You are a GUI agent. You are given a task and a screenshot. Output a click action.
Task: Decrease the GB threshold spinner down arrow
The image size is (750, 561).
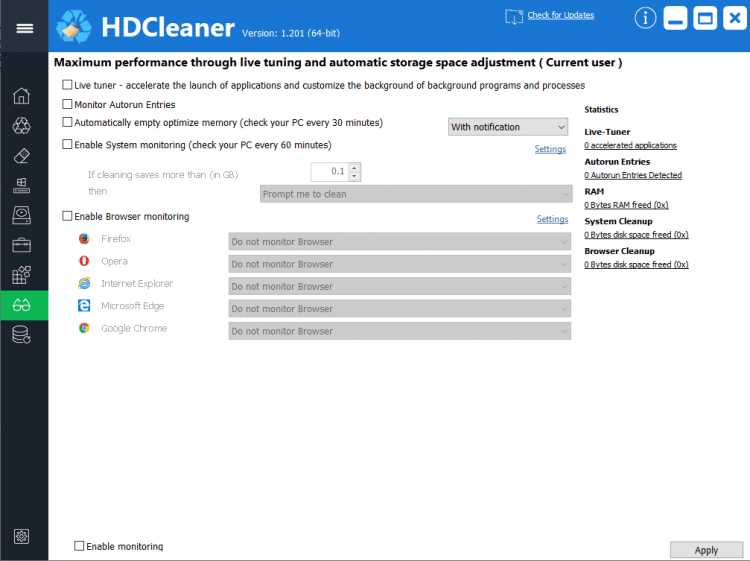[354, 176]
